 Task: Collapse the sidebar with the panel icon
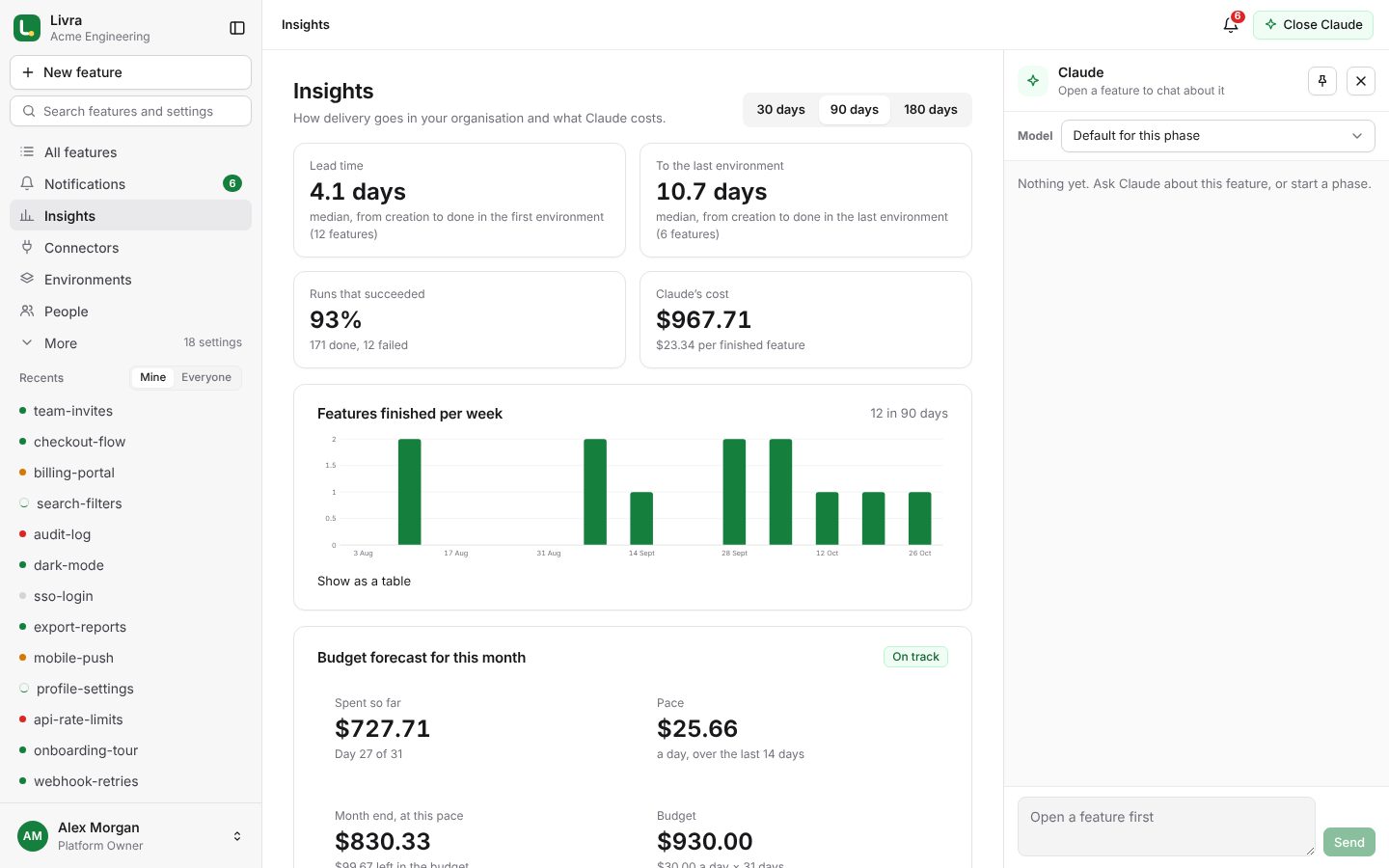pyautogui.click(x=237, y=28)
